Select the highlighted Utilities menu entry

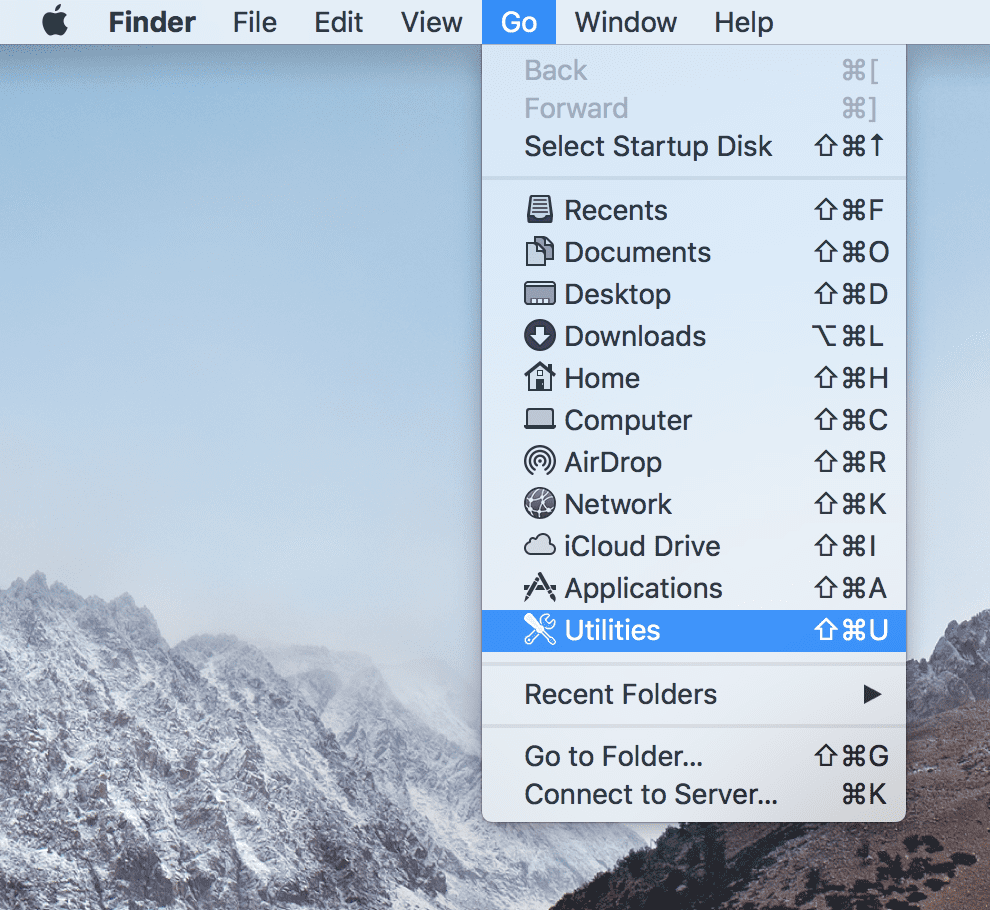pyautogui.click(x=612, y=630)
